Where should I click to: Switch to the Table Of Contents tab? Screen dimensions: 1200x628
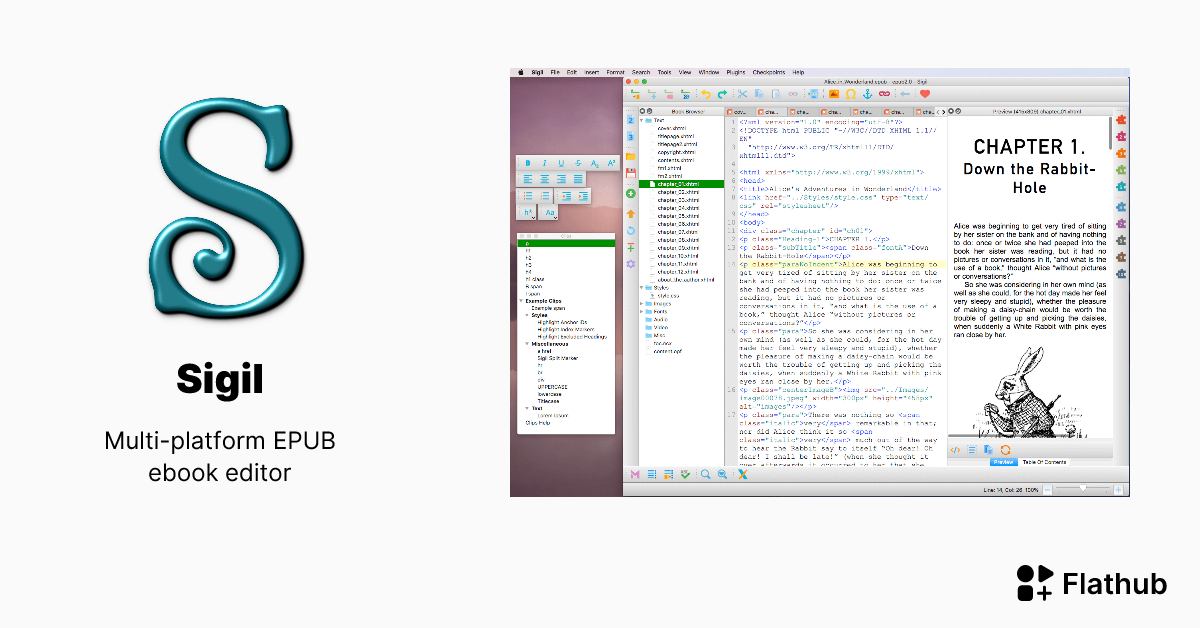(x=1044, y=462)
